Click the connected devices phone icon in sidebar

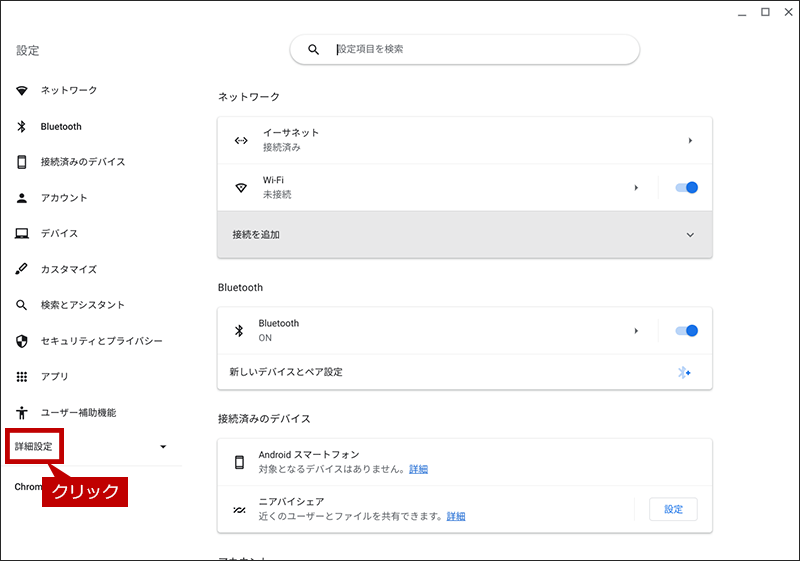(x=21, y=162)
